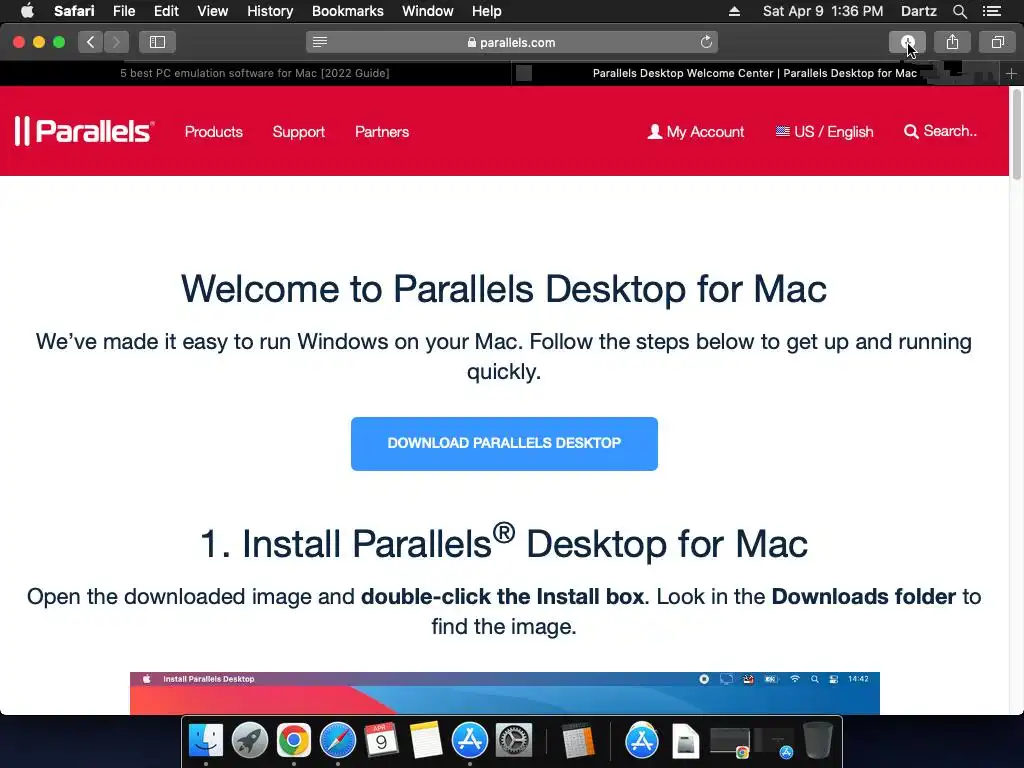This screenshot has width=1024, height=768.
Task: Open the Support menu on Parallels site
Action: [298, 132]
